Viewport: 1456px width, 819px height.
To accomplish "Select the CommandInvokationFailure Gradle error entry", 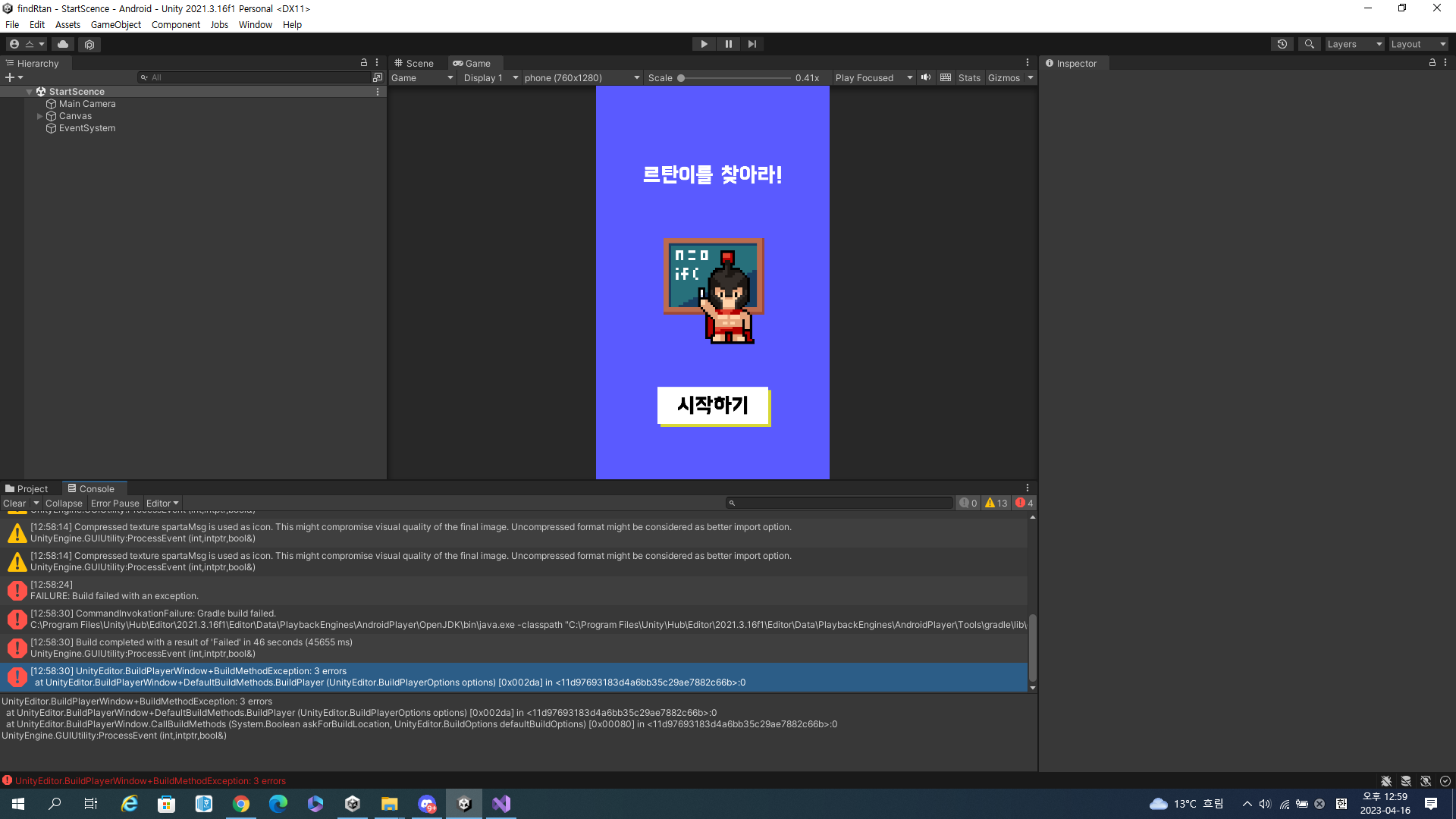I will pyautogui.click(x=514, y=619).
